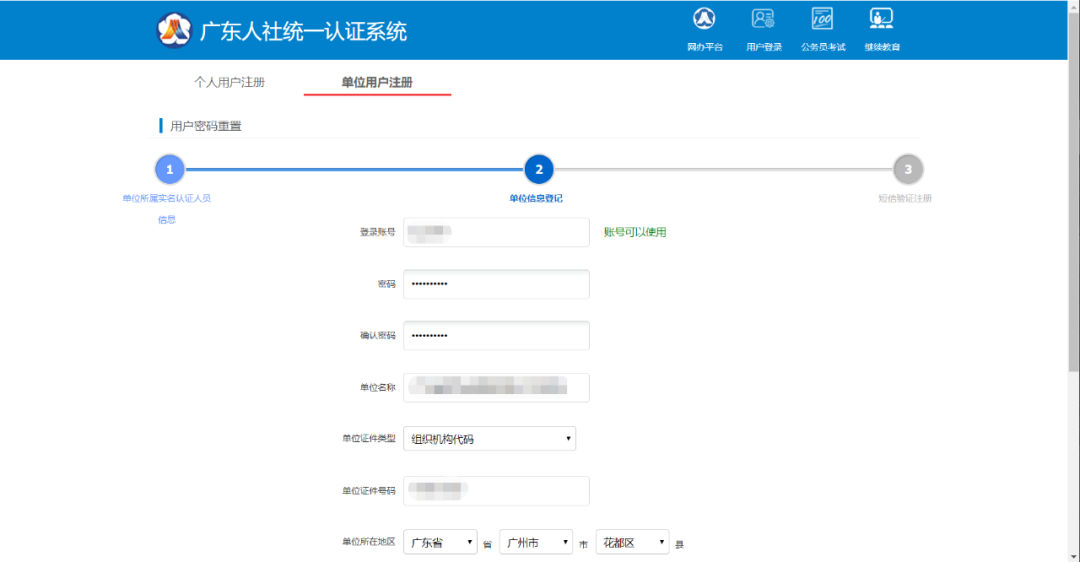This screenshot has width=1080, height=562.
Task: Select the 单位用户注册 tab
Action: (377, 82)
